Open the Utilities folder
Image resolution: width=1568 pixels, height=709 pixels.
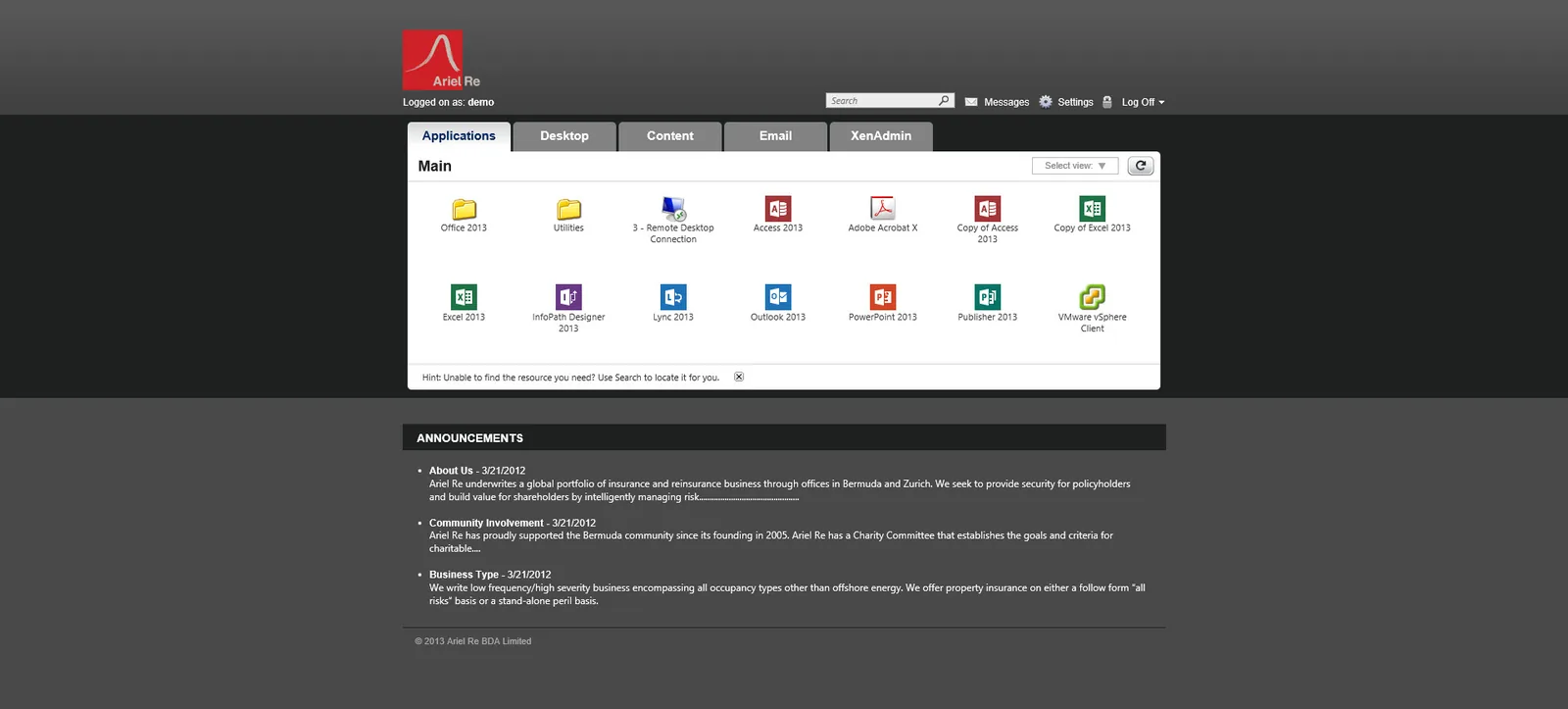click(x=568, y=215)
